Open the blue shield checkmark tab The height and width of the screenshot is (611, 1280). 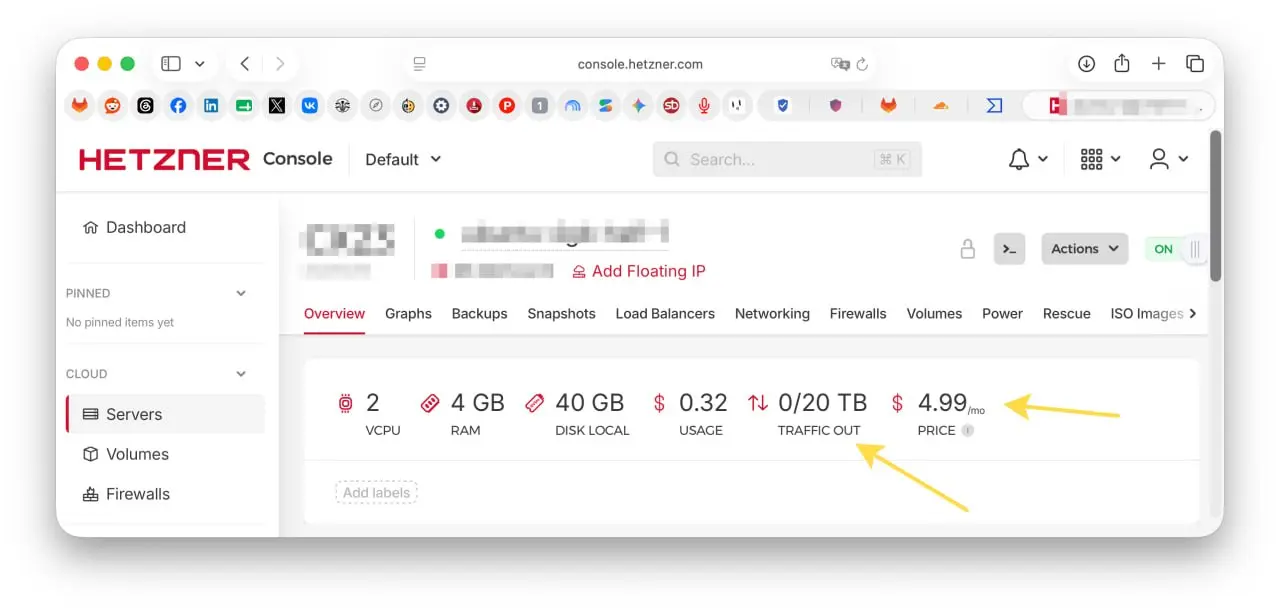(x=783, y=105)
